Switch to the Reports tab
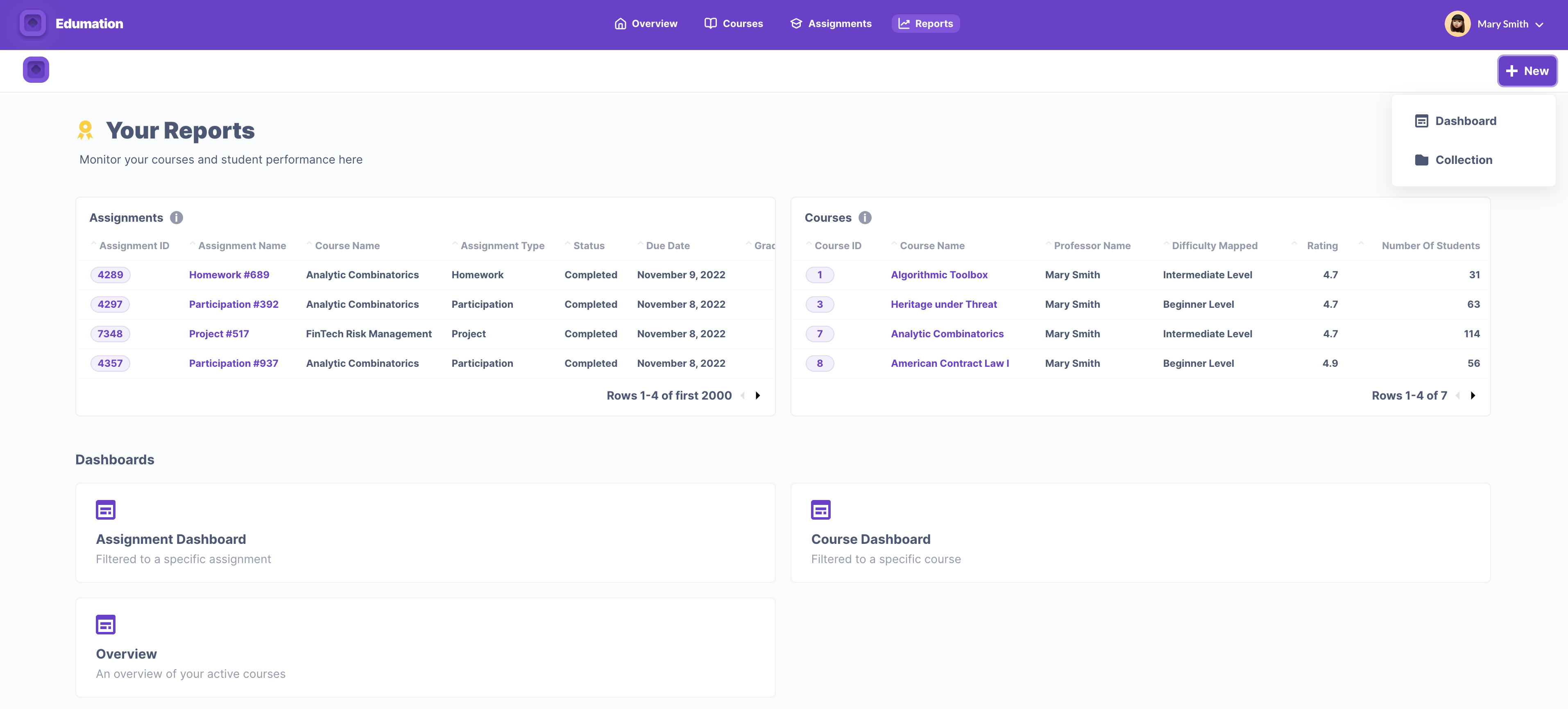Image resolution: width=1568 pixels, height=709 pixels. coord(926,23)
